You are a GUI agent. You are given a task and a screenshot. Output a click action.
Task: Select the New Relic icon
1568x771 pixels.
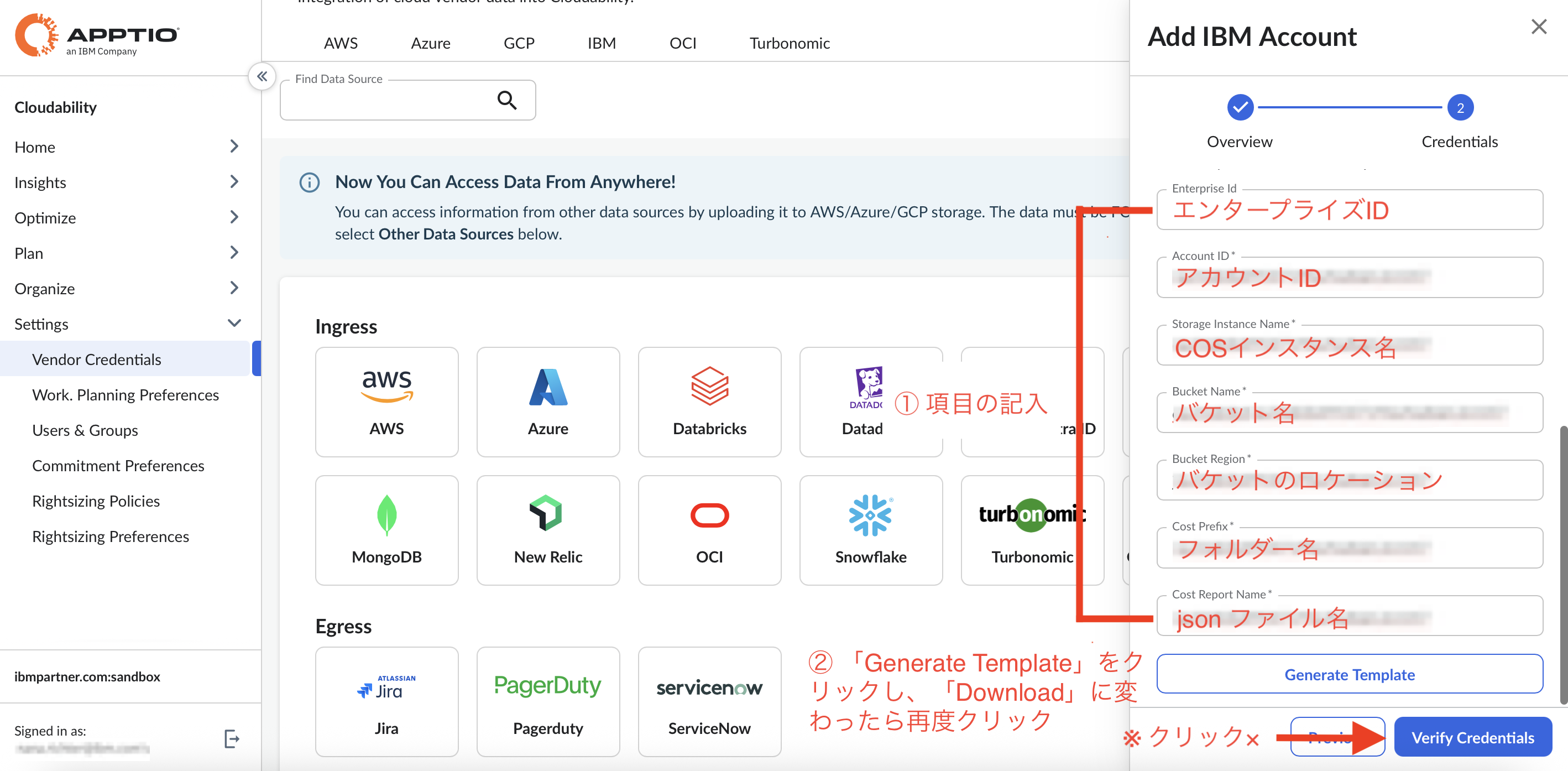547,530
